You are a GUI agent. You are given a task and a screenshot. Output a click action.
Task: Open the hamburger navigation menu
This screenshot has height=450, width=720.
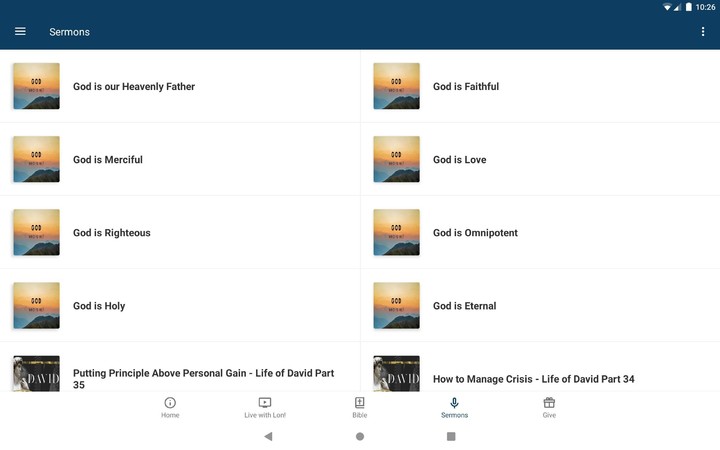pos(20,32)
